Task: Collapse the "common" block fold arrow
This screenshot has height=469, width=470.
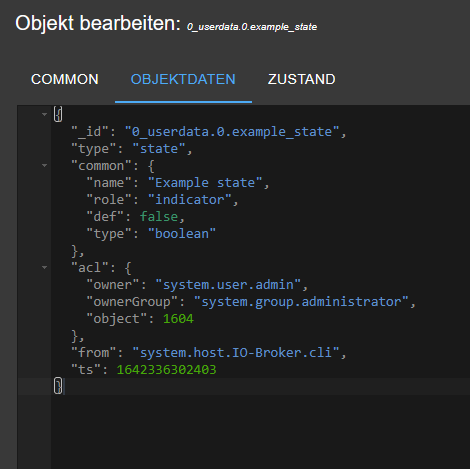Action: pyautogui.click(x=44, y=166)
